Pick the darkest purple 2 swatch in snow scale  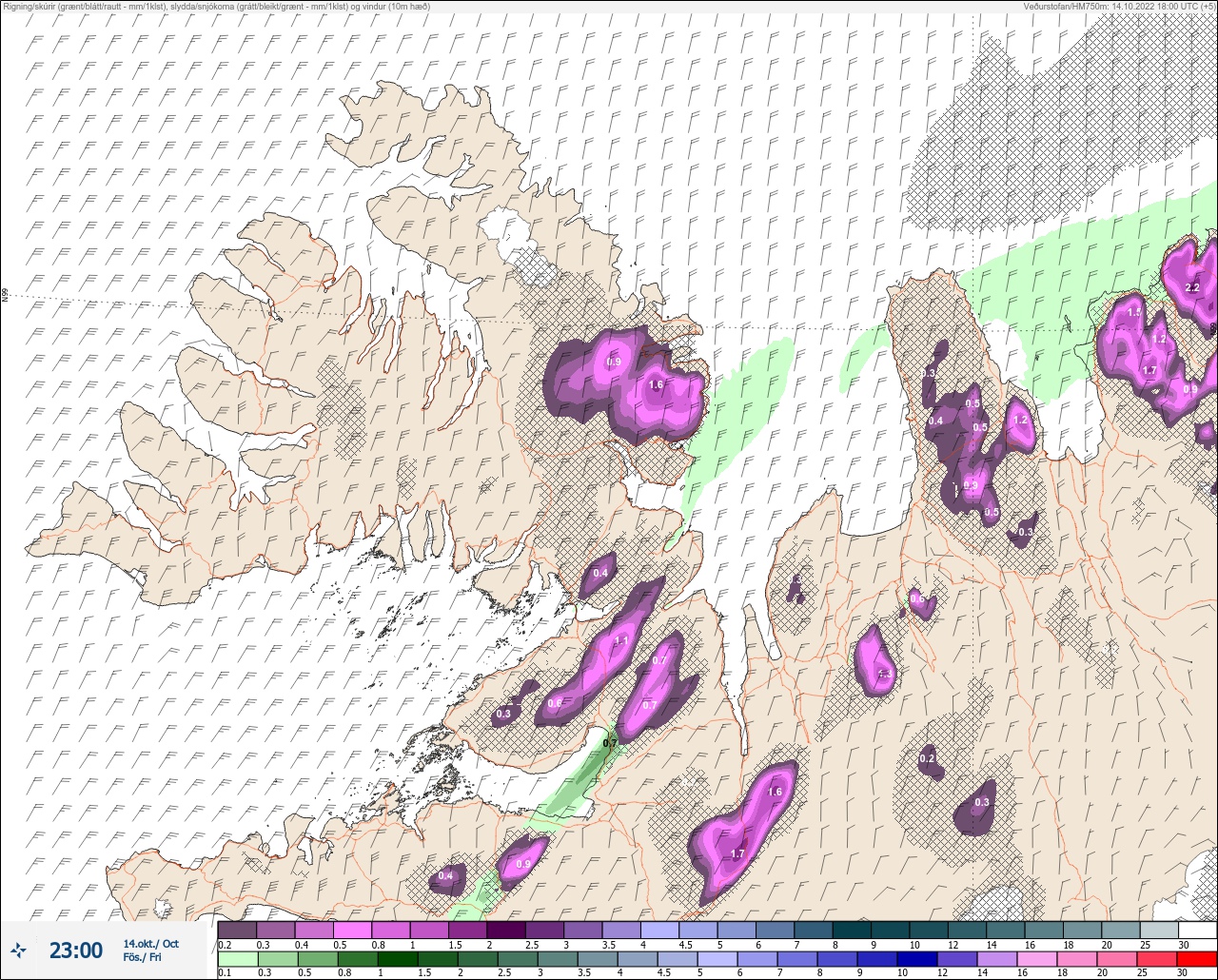click(x=506, y=930)
